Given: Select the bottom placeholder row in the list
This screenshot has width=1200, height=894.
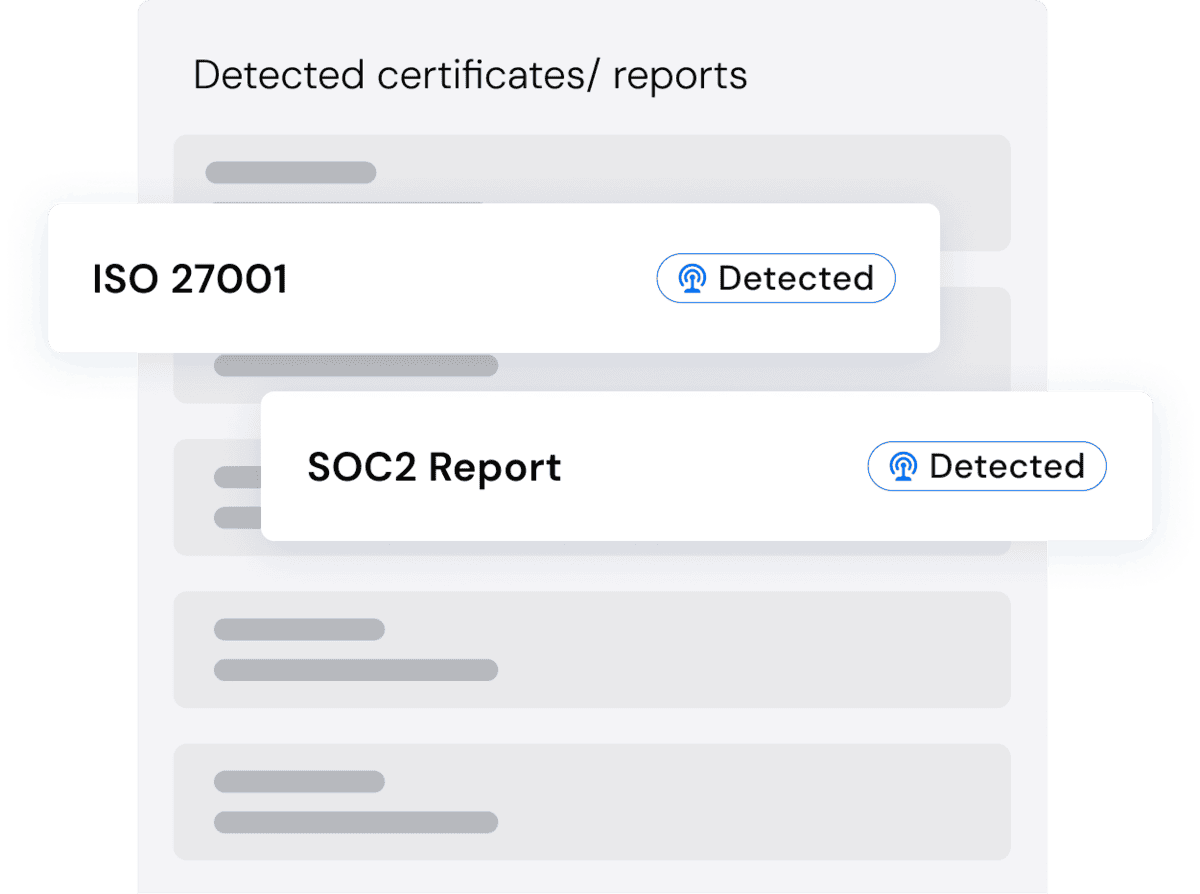Looking at the screenshot, I should pyautogui.click(x=592, y=801).
